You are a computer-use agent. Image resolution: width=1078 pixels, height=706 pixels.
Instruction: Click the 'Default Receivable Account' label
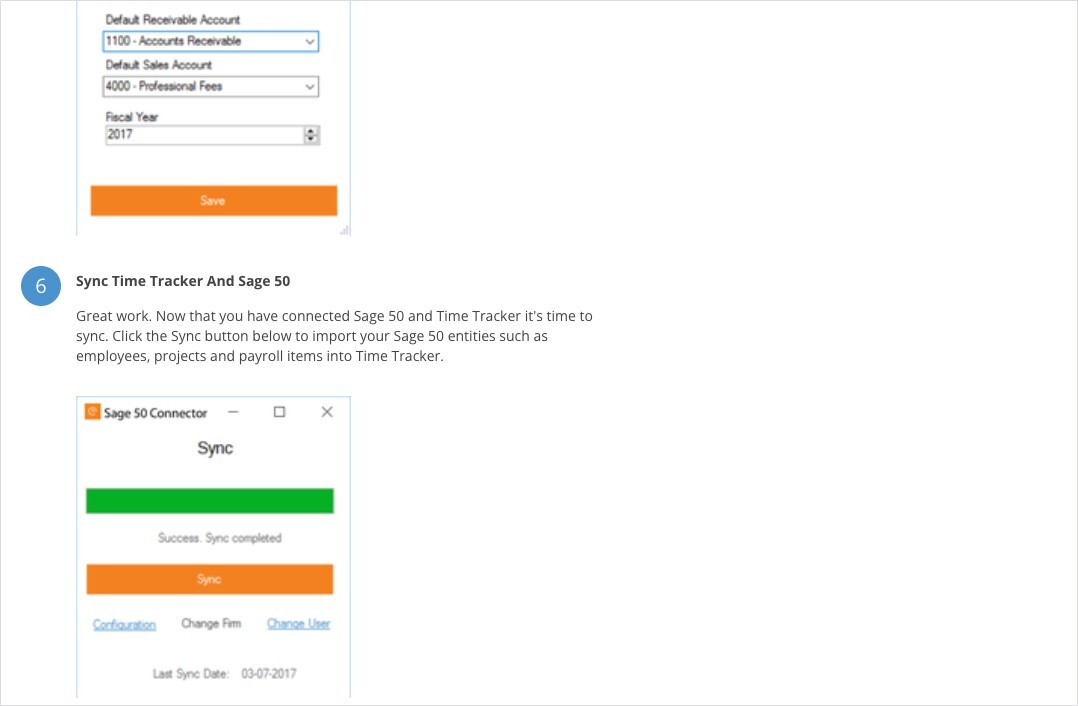173,20
